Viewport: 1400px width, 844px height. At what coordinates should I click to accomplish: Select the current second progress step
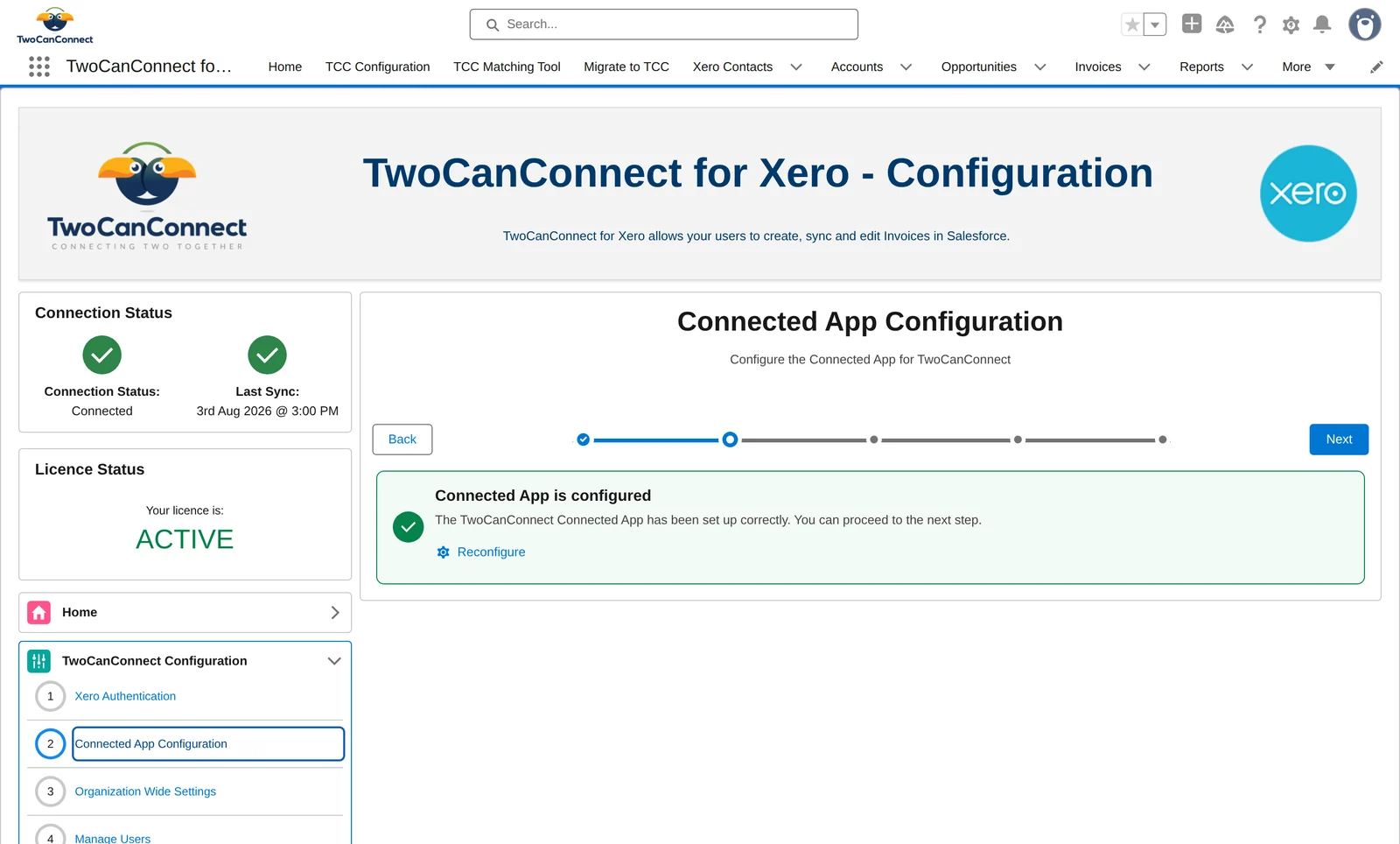[x=730, y=440]
